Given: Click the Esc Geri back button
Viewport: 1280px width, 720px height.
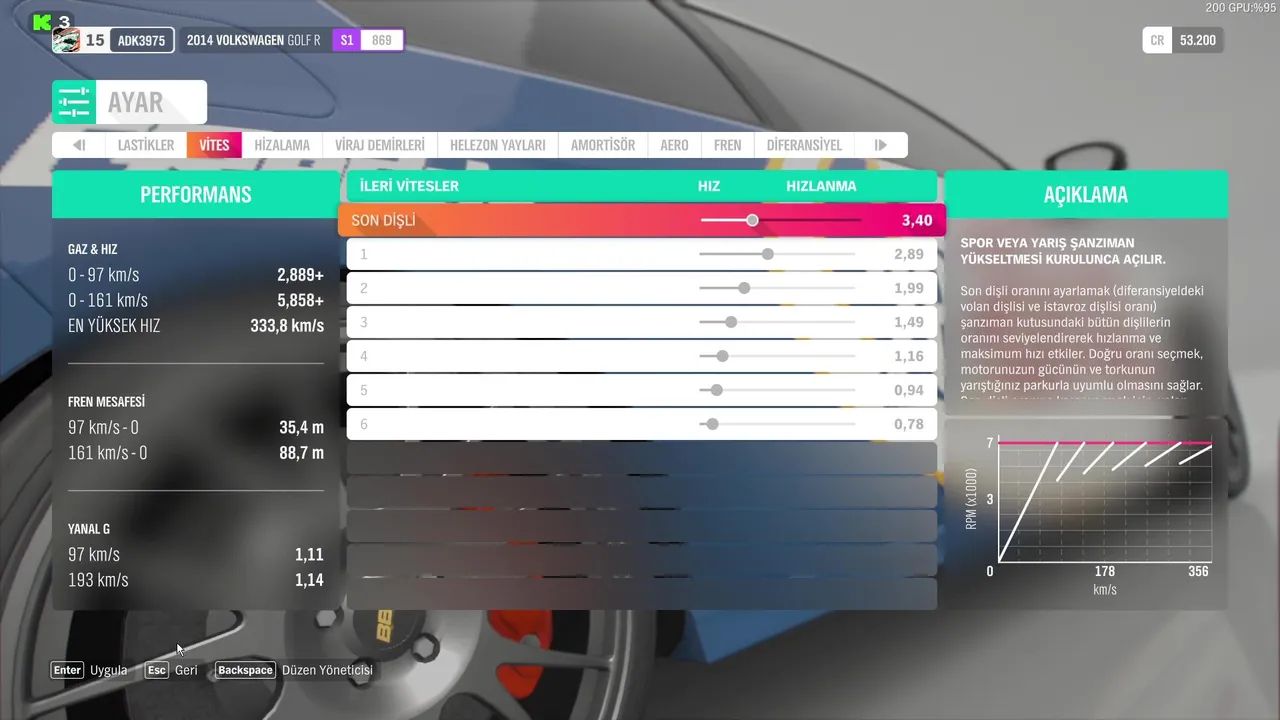Looking at the screenshot, I should click(x=171, y=670).
